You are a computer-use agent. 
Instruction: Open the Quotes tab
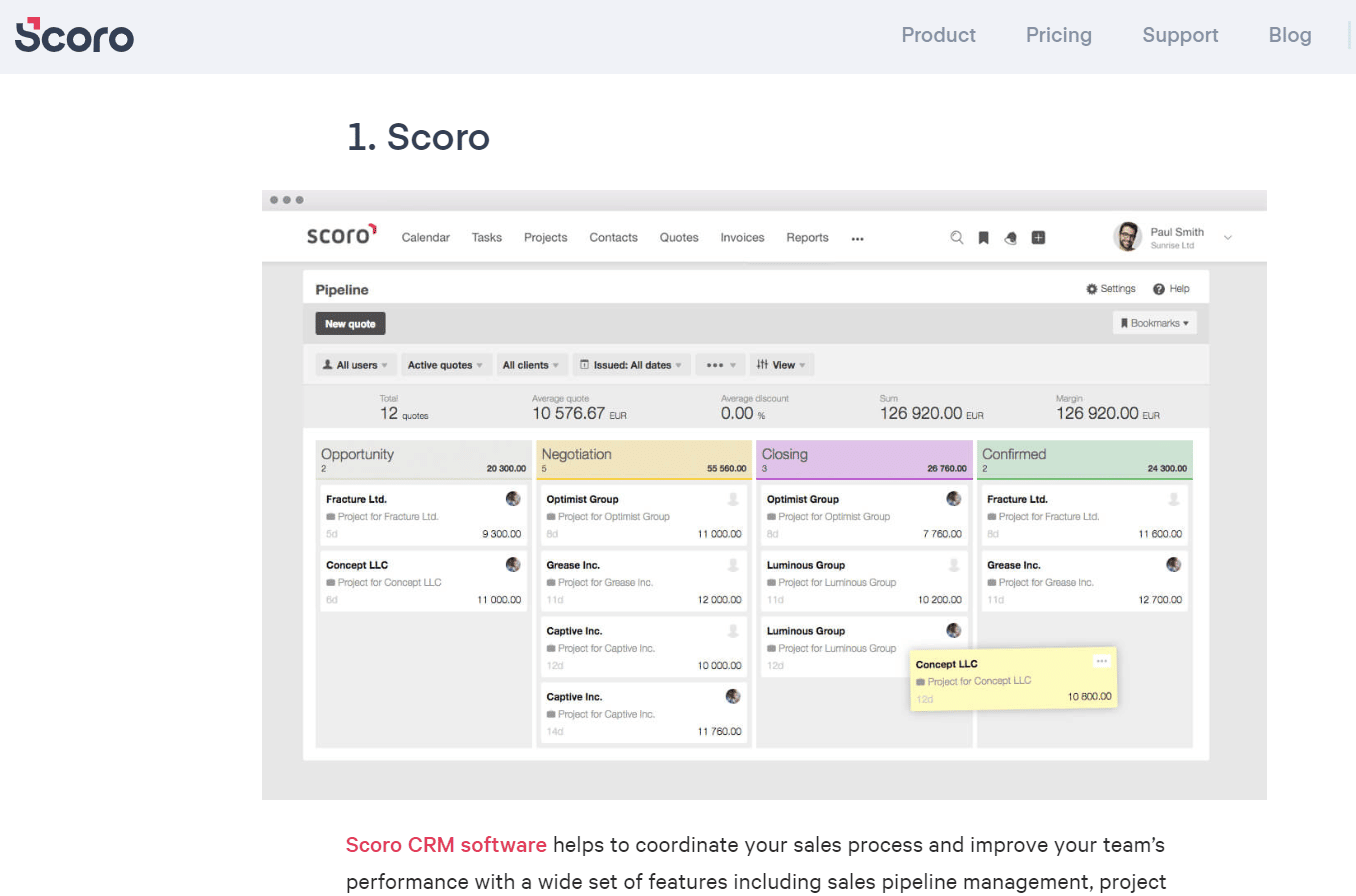(x=679, y=238)
